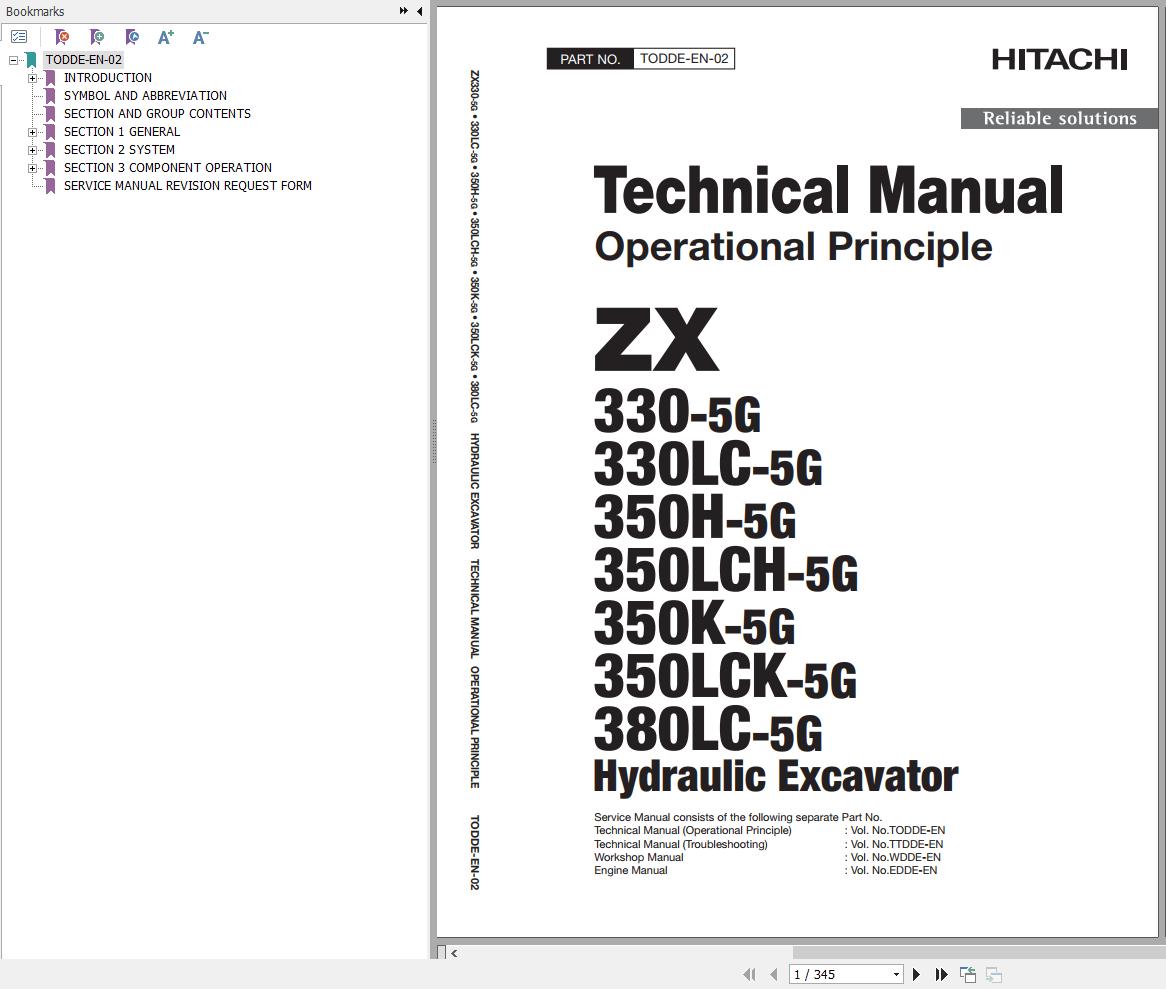
Task: Expand the bookmarks panel double-arrow icon
Action: 404,11
